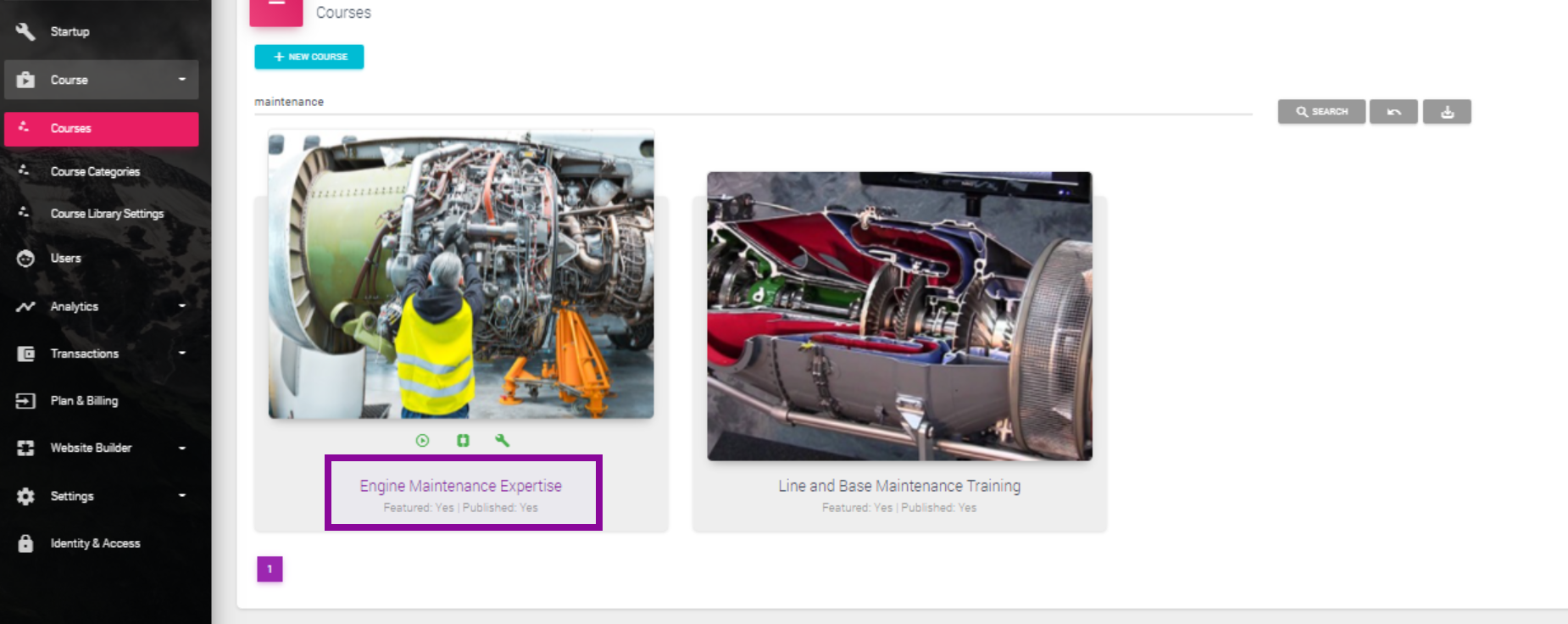
Task: Go to page 1 pagination button
Action: 270,569
